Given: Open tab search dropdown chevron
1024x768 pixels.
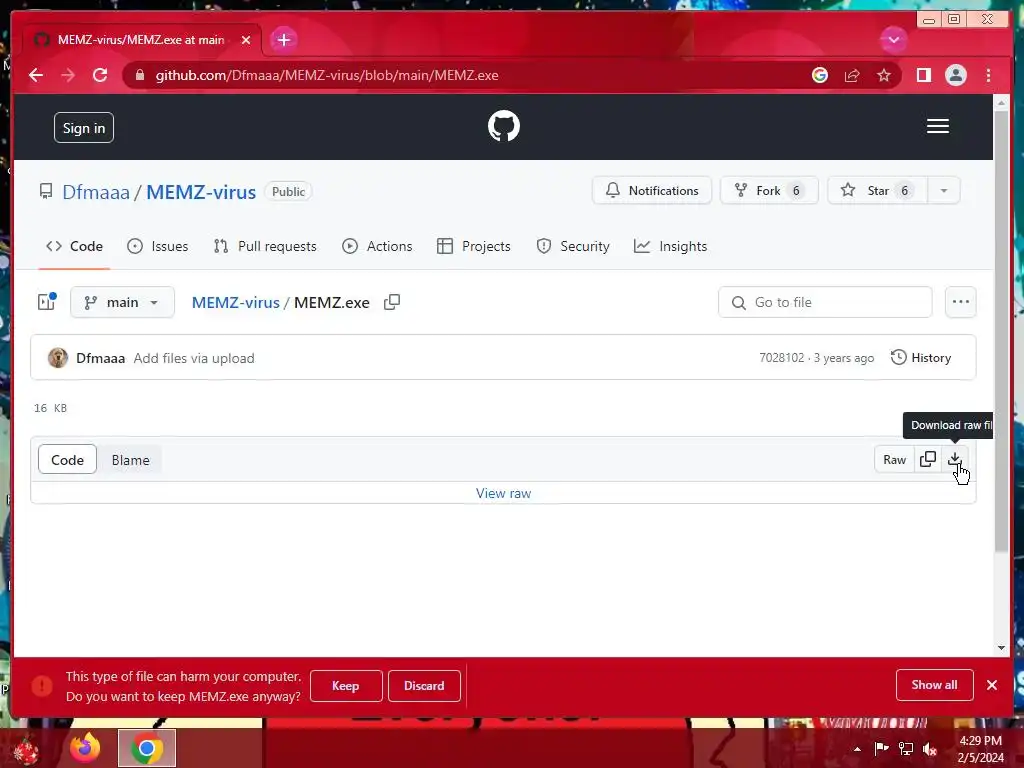Looking at the screenshot, I should (x=893, y=40).
